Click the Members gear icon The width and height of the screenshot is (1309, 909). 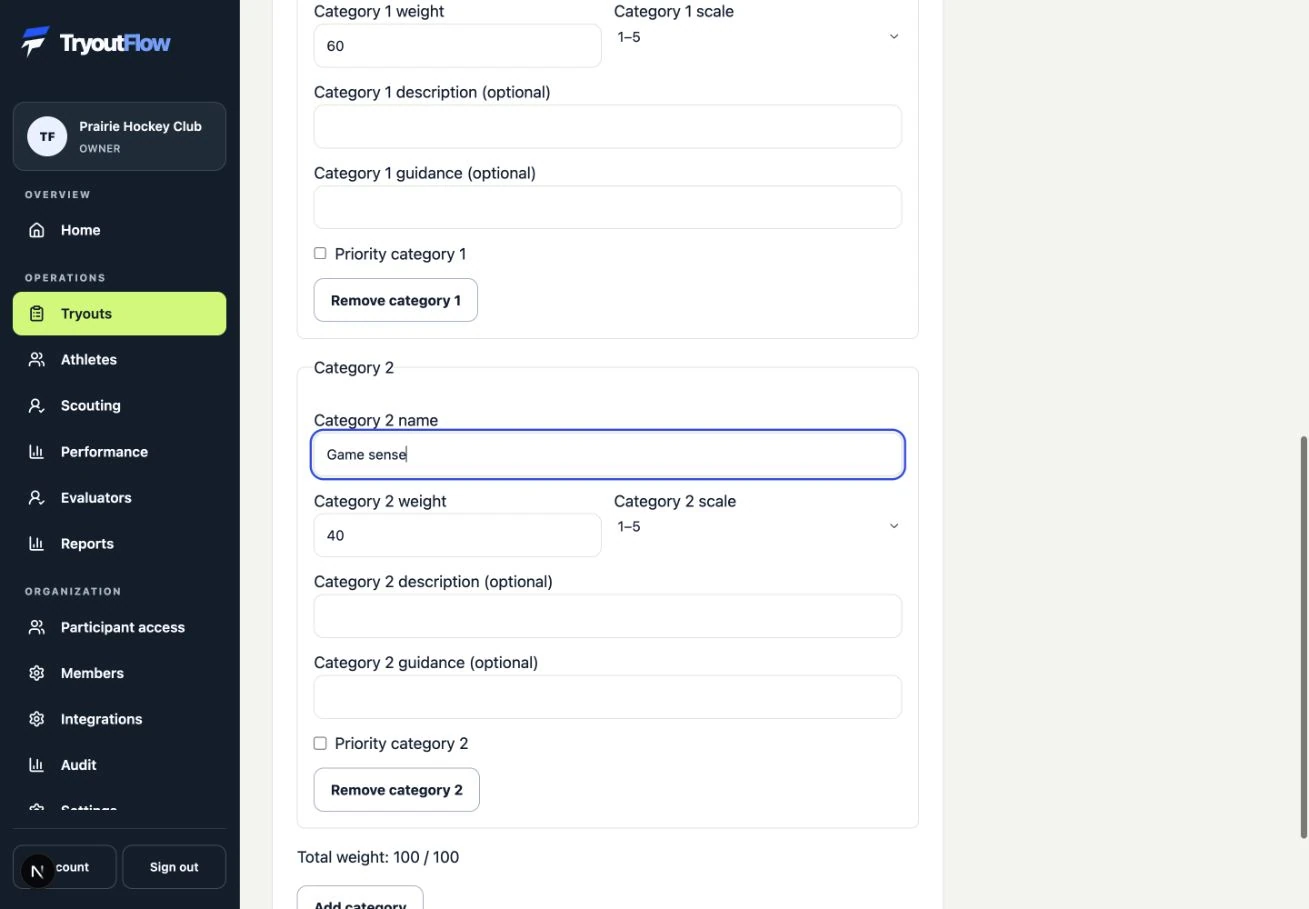click(37, 674)
